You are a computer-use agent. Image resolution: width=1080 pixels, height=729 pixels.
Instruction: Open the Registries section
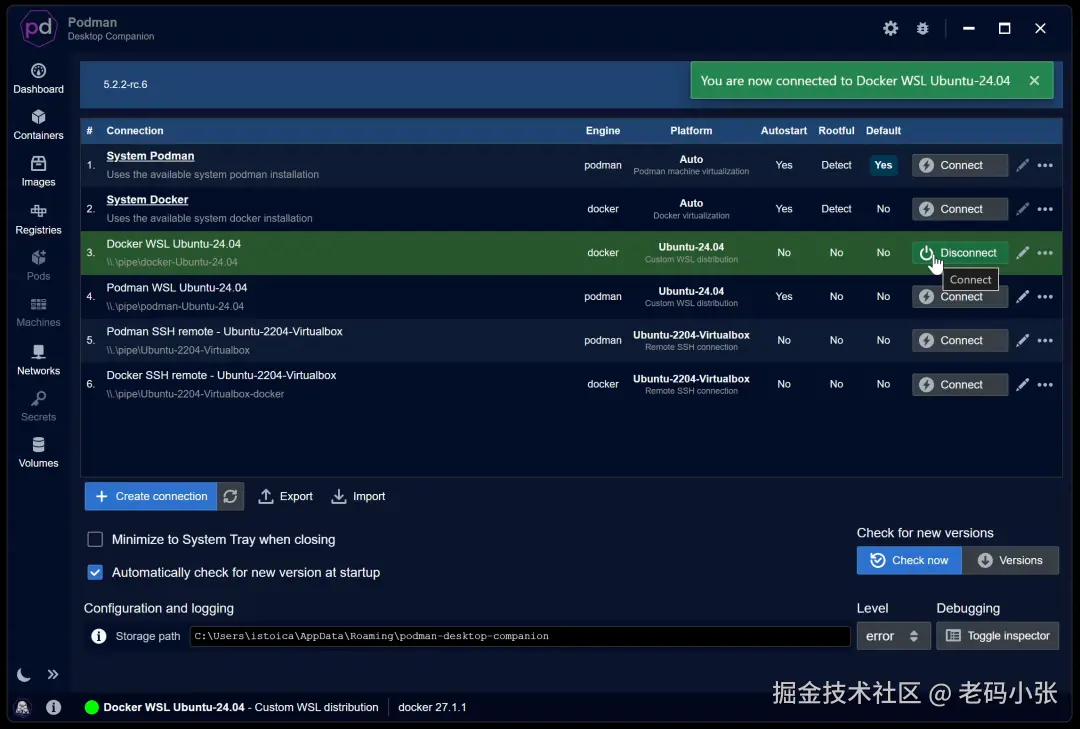(39, 219)
